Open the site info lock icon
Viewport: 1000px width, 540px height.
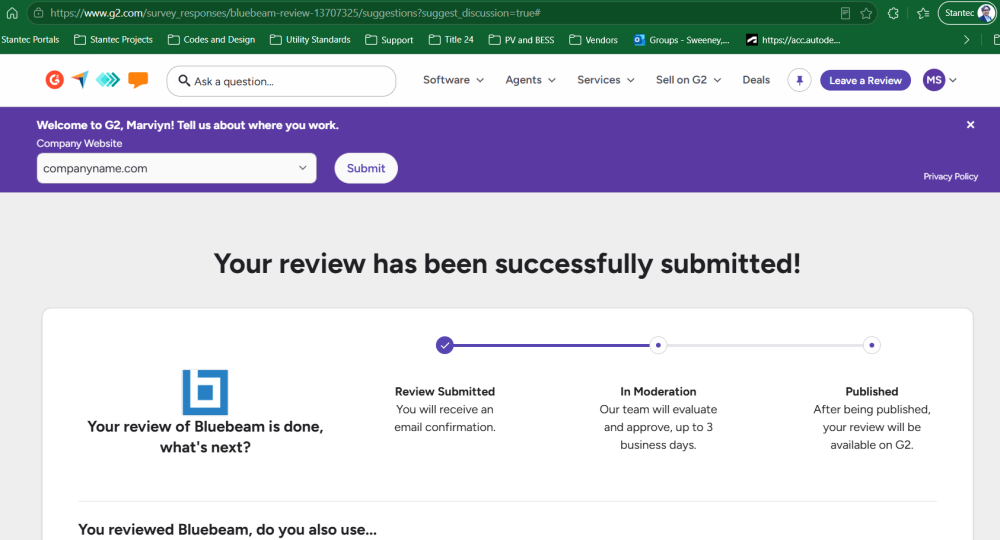(x=38, y=13)
